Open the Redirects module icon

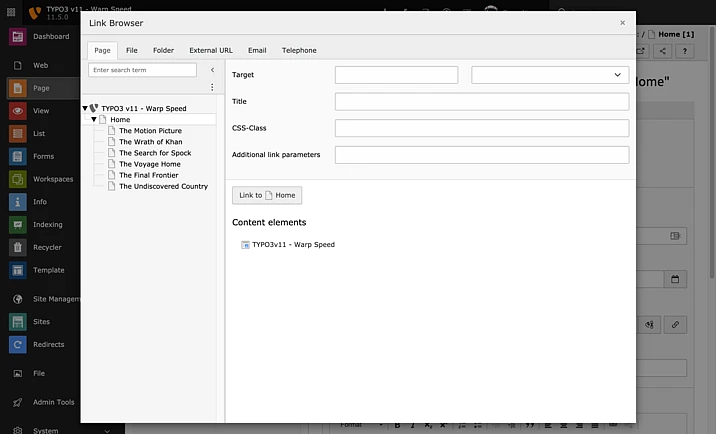17,344
